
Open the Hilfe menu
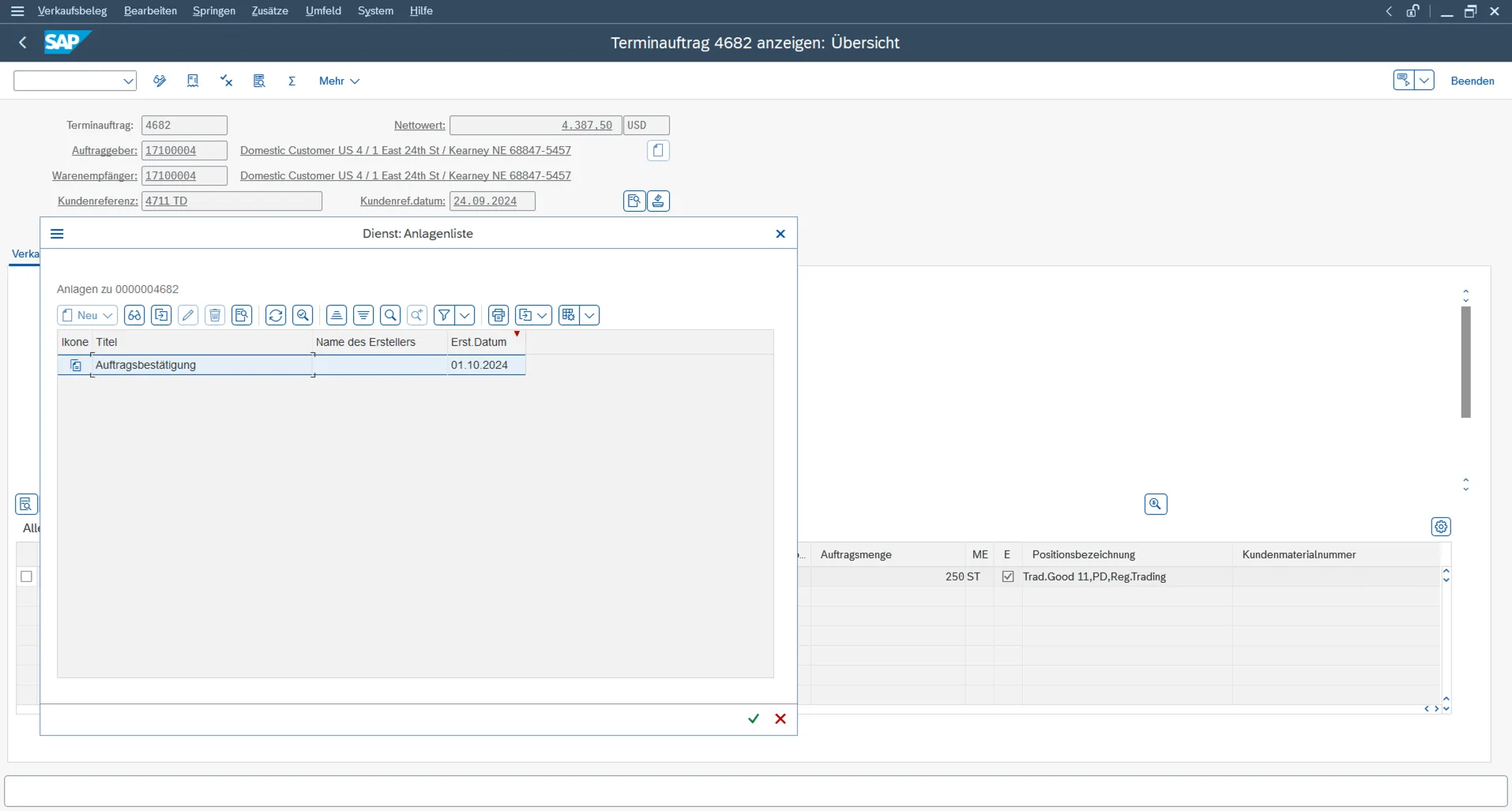click(x=421, y=11)
